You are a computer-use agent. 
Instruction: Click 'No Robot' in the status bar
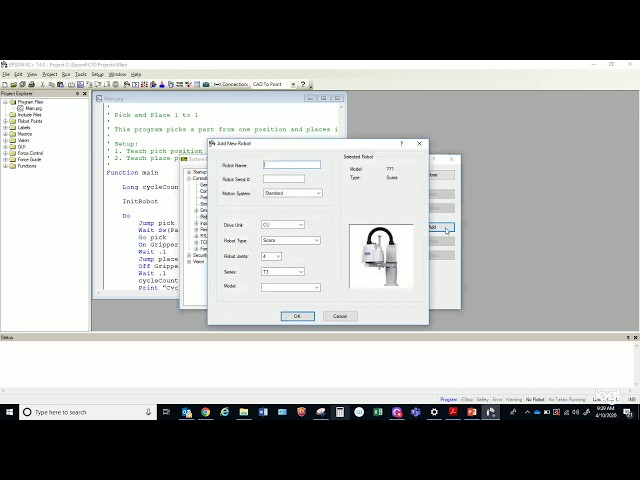535,399
